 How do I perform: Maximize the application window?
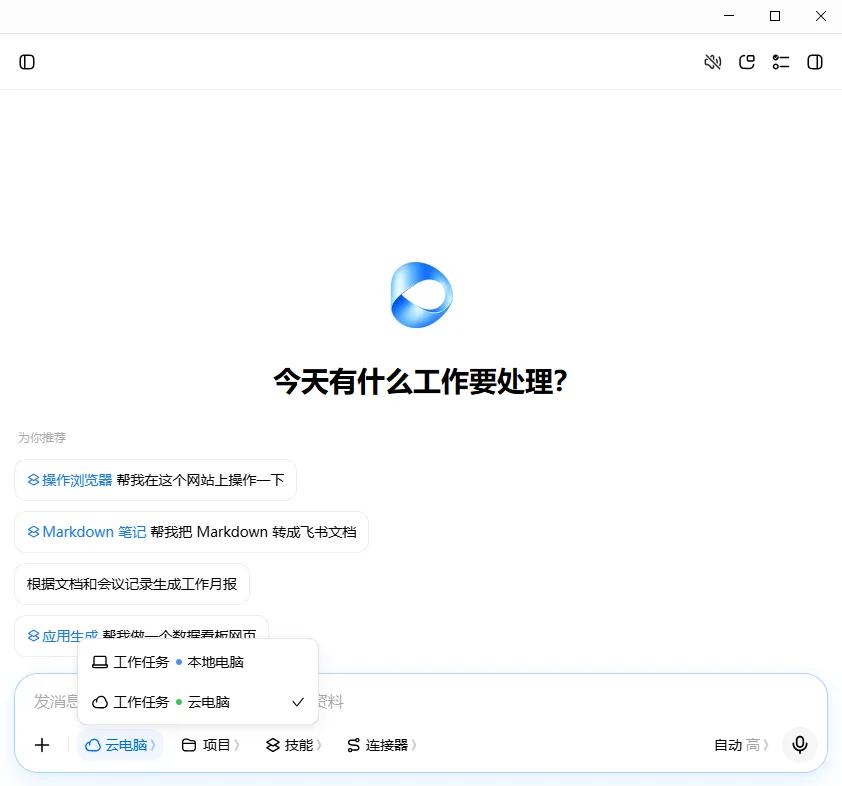775,16
